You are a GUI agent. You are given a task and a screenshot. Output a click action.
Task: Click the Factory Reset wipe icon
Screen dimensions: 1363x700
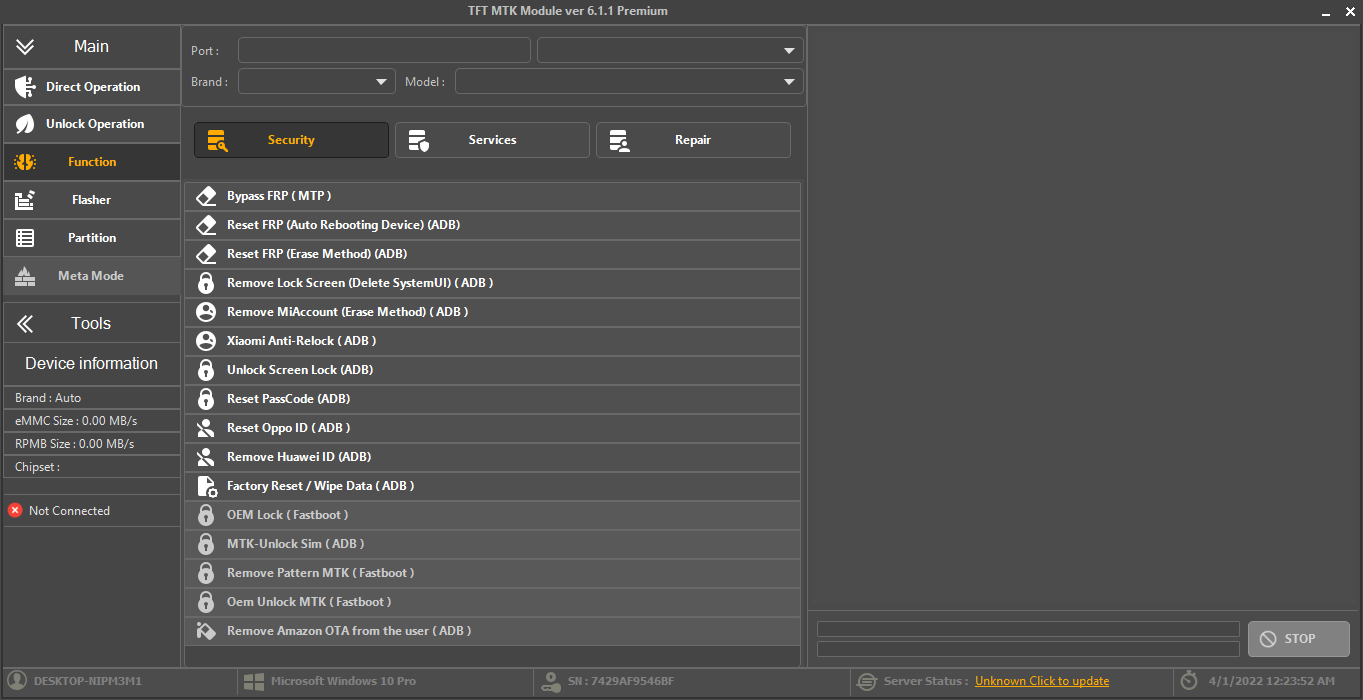coord(206,485)
